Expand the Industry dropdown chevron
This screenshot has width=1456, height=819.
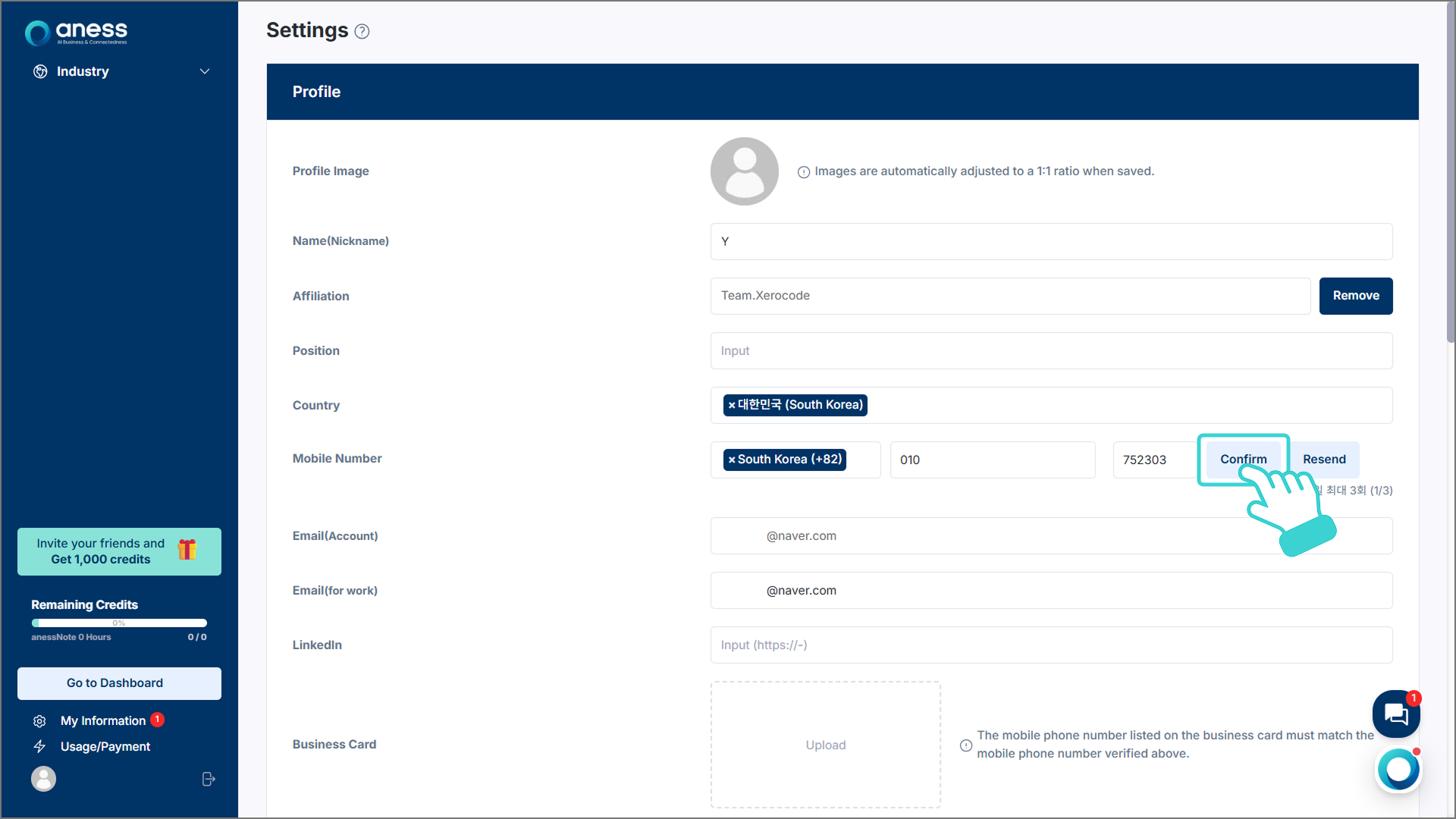[204, 71]
